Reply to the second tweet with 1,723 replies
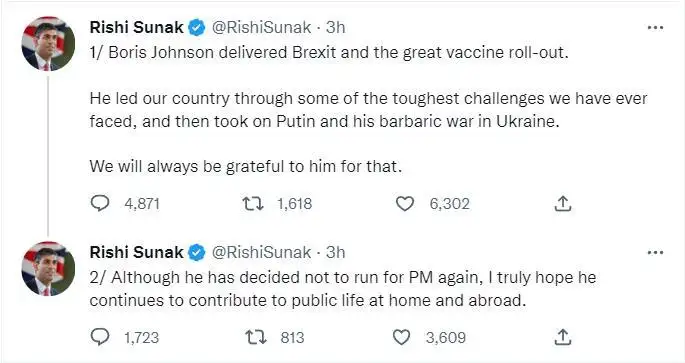 pyautogui.click(x=100, y=337)
